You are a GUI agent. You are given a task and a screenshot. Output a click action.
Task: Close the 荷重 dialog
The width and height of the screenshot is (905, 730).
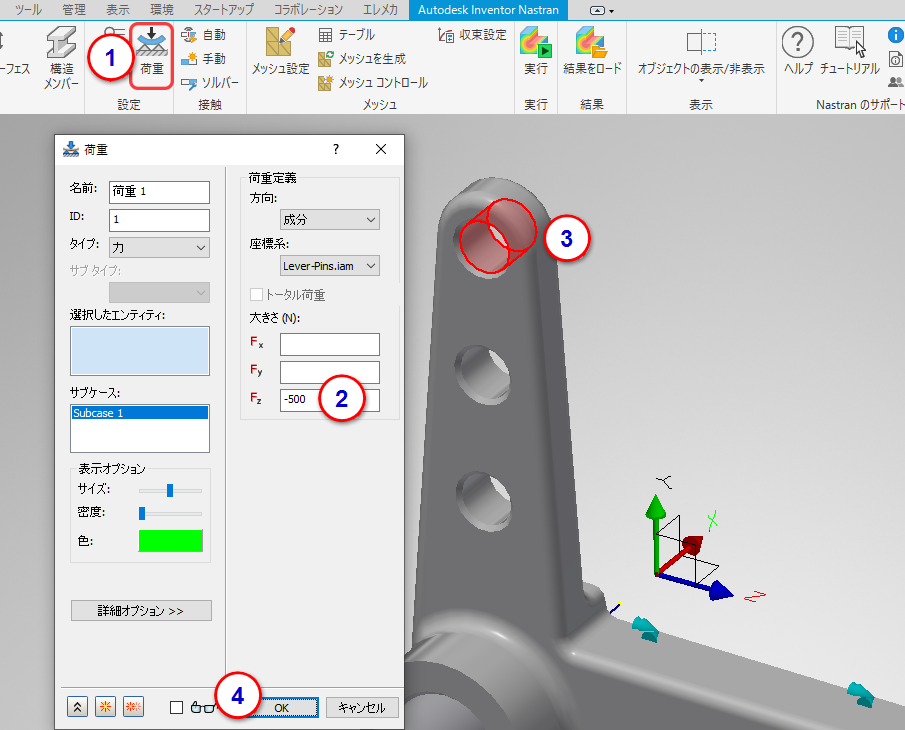pos(381,149)
